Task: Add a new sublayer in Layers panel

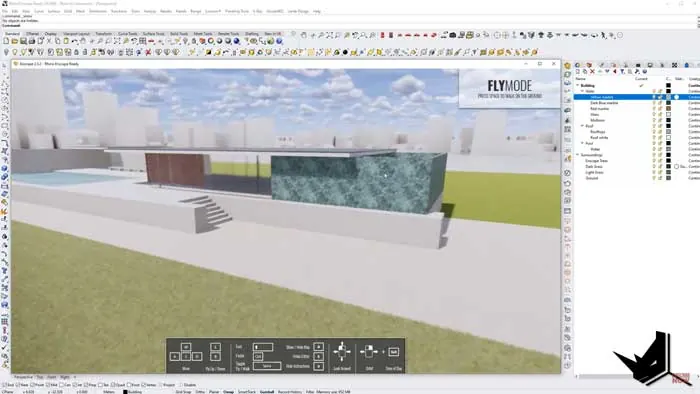Action: (x=585, y=71)
